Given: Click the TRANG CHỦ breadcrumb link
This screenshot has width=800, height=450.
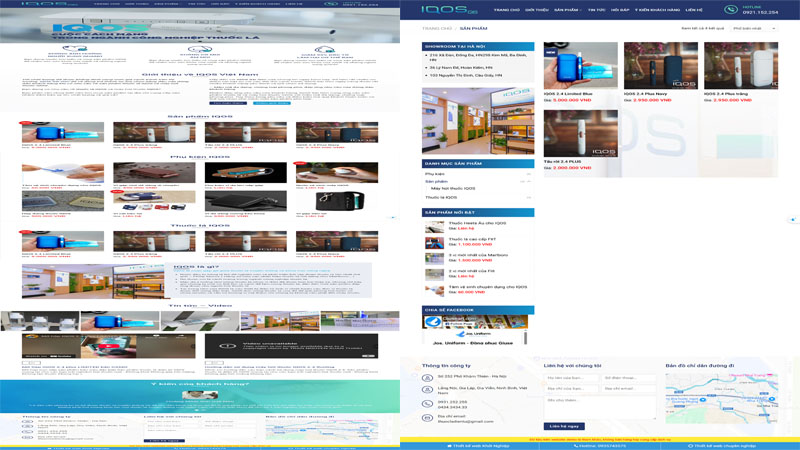Looking at the screenshot, I should pyautogui.click(x=437, y=29).
